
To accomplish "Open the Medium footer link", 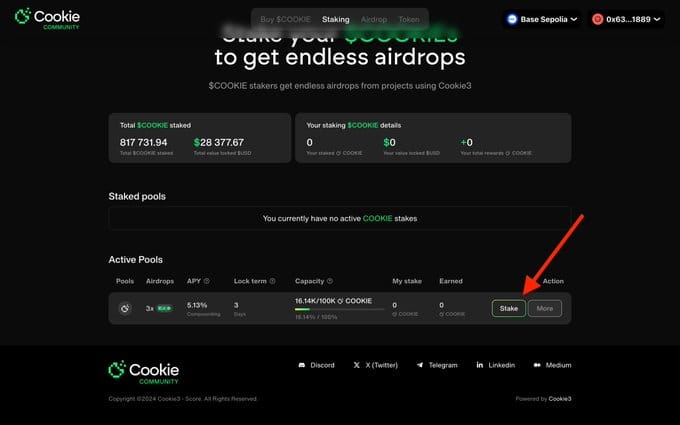I will (x=552, y=365).
